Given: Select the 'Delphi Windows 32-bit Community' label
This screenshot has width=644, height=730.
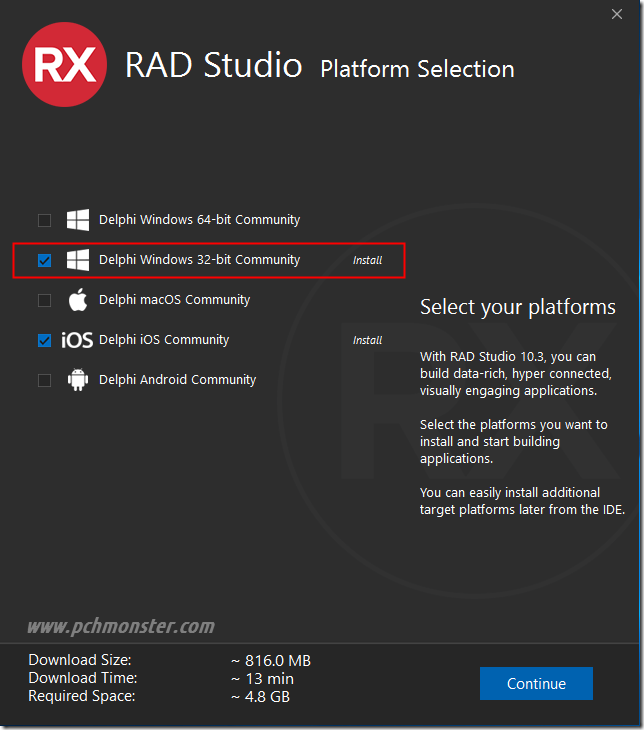Looking at the screenshot, I should (199, 260).
